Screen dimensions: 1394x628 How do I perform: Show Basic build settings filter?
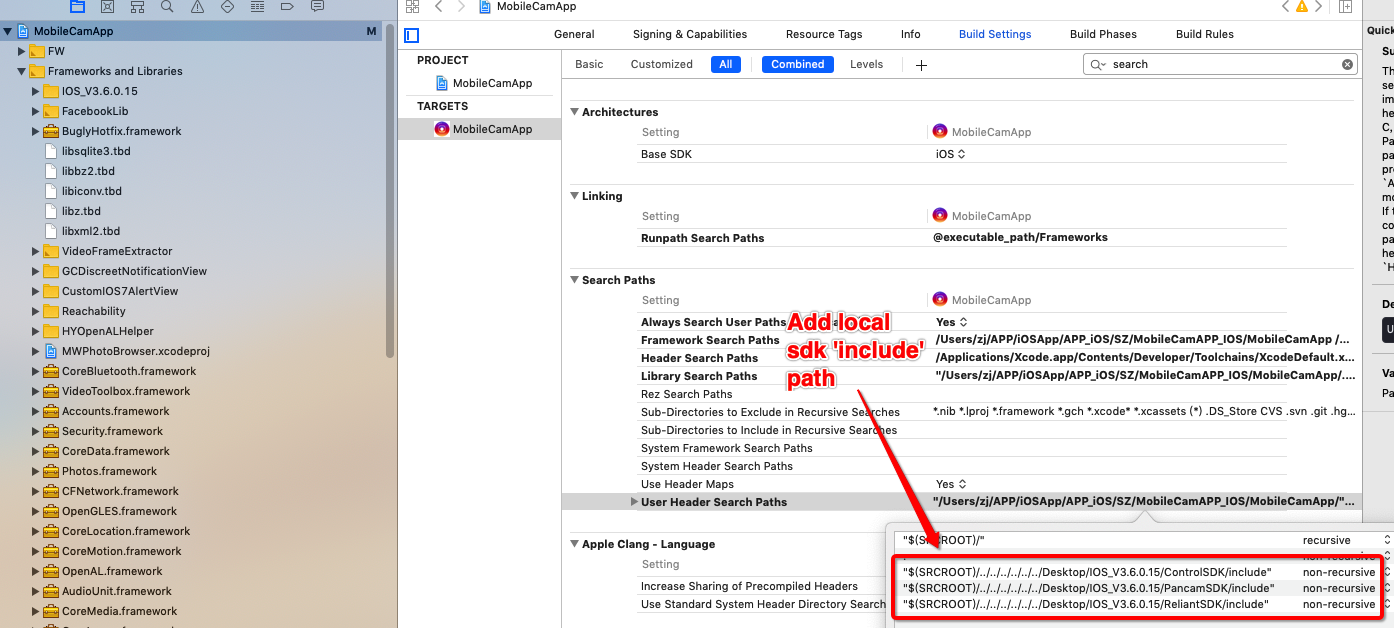589,64
